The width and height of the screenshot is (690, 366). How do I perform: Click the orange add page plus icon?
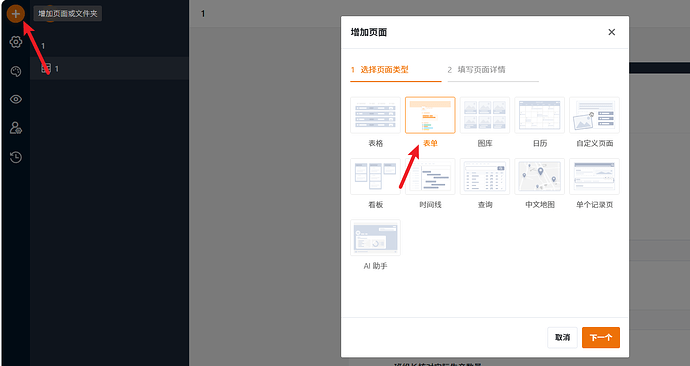(16, 14)
